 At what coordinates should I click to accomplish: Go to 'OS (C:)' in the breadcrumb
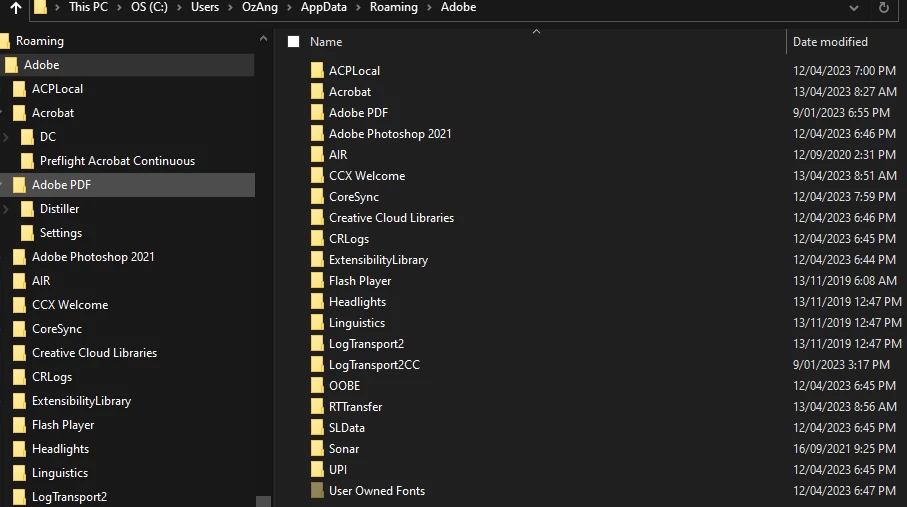[x=149, y=8]
